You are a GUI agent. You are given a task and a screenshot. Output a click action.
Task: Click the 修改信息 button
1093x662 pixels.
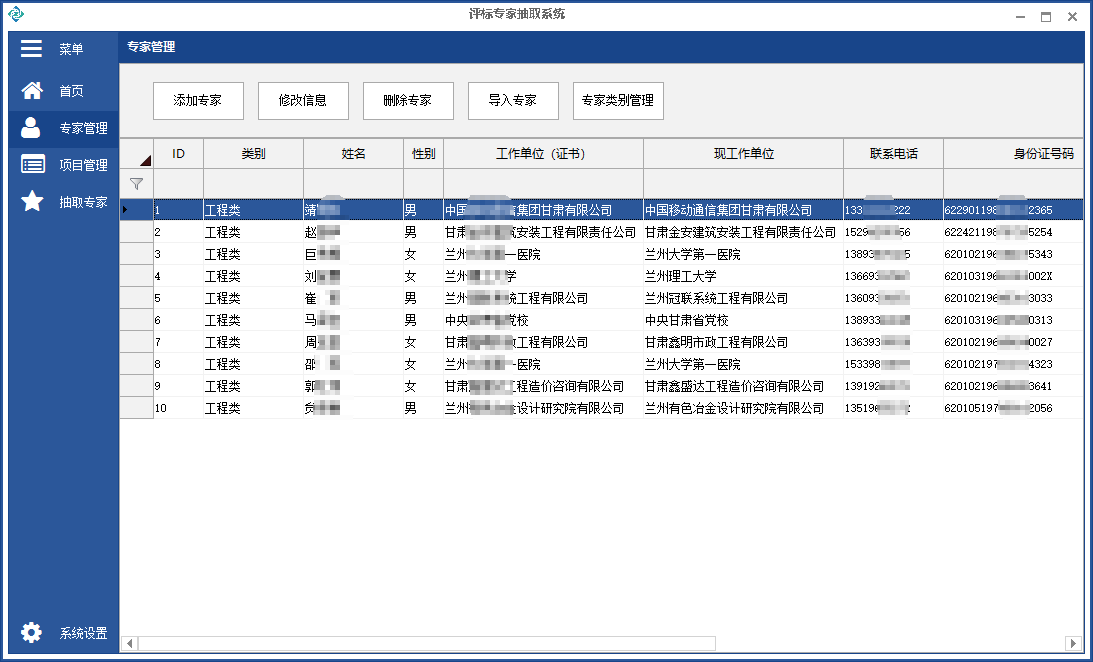pos(303,100)
